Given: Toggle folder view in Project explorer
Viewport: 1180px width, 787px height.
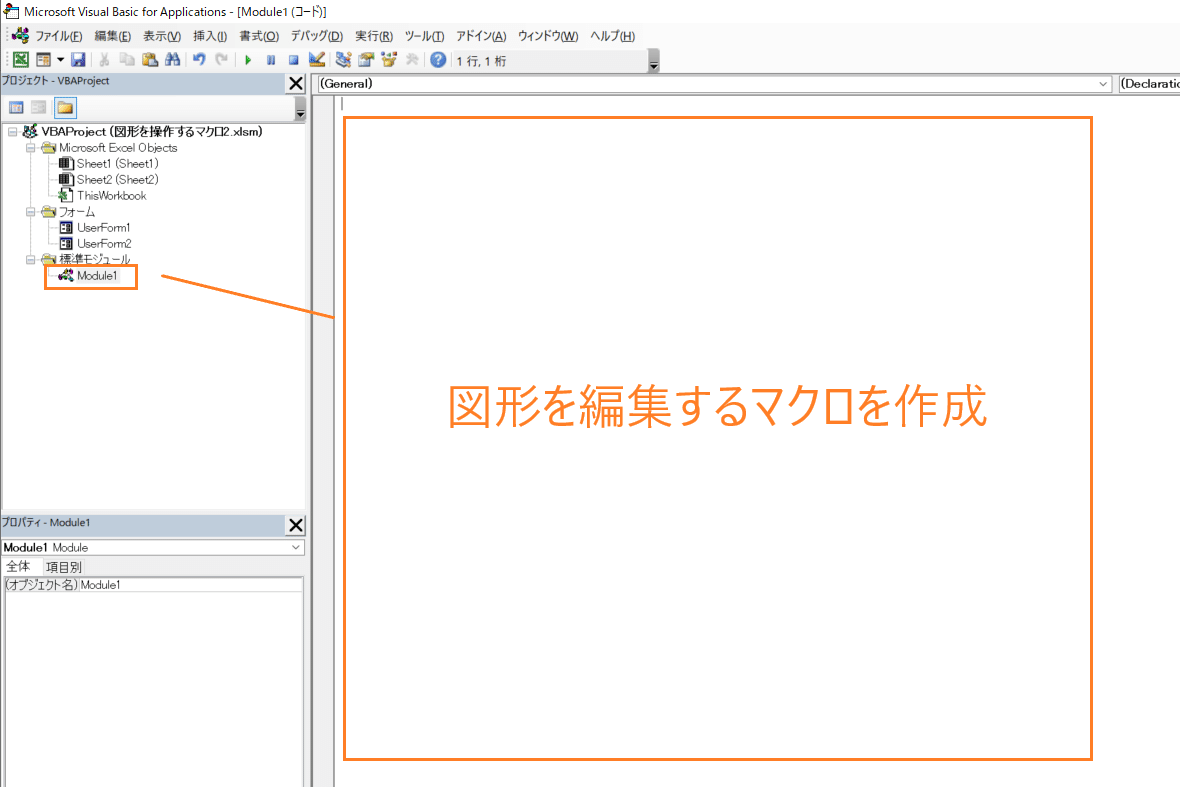Looking at the screenshot, I should click(x=65, y=107).
